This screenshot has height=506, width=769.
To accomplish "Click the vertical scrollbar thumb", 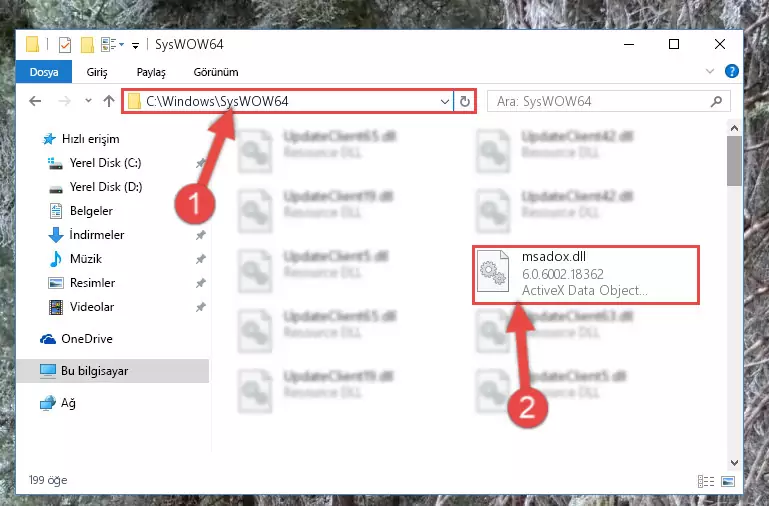I will 734,161.
